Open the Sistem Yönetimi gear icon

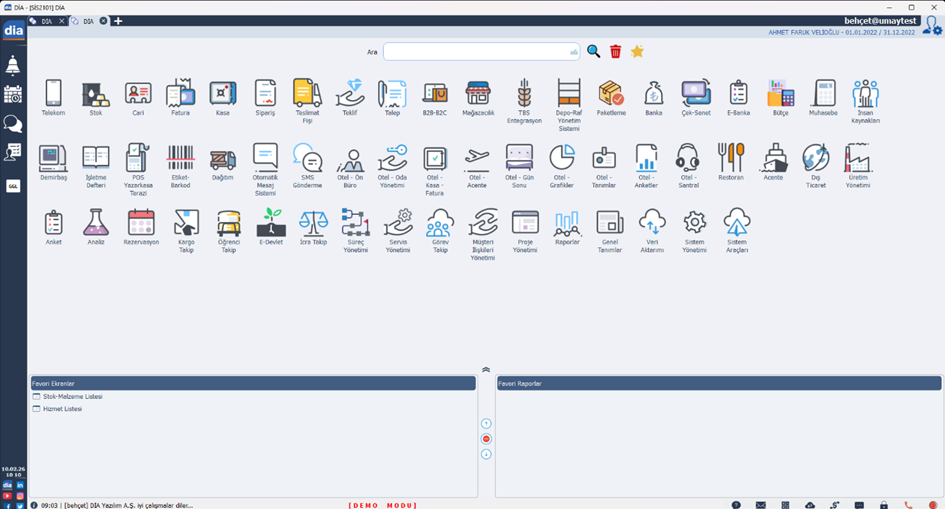[x=694, y=223]
